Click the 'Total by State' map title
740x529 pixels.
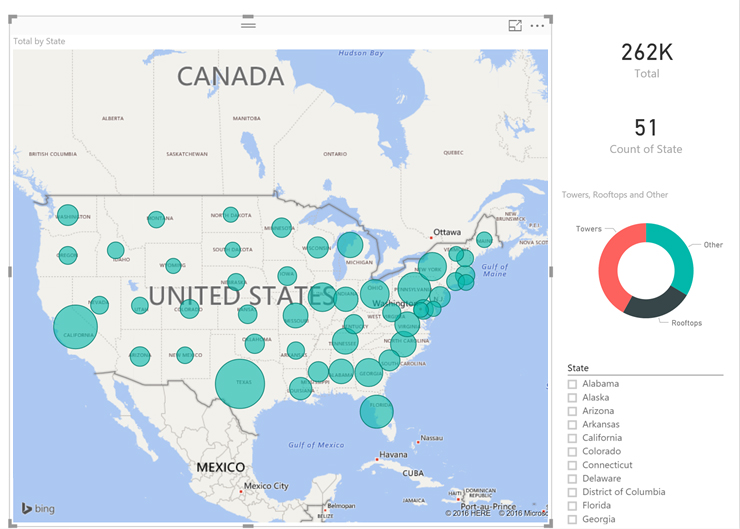coord(39,41)
